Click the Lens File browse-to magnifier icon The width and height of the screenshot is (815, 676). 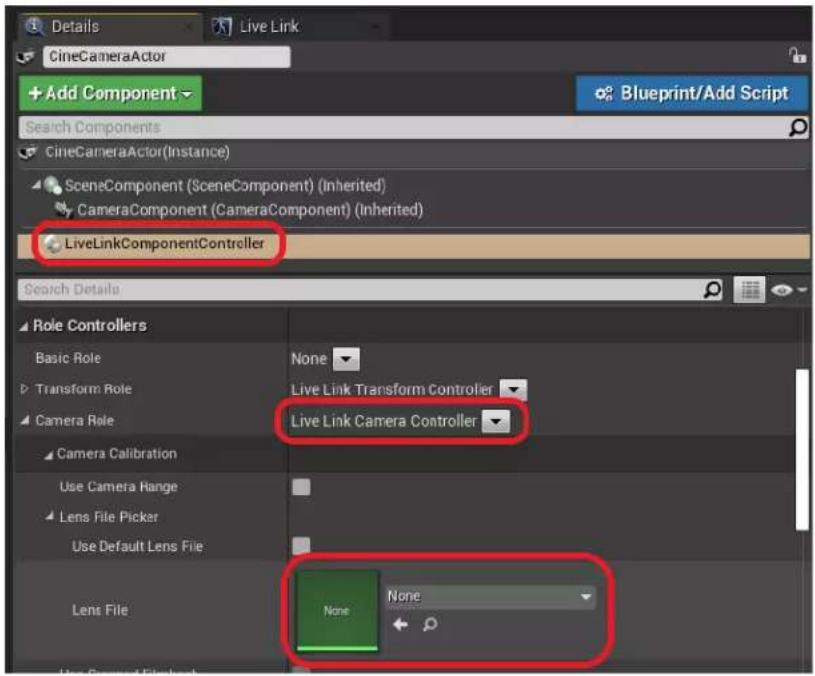pyautogui.click(x=430, y=624)
